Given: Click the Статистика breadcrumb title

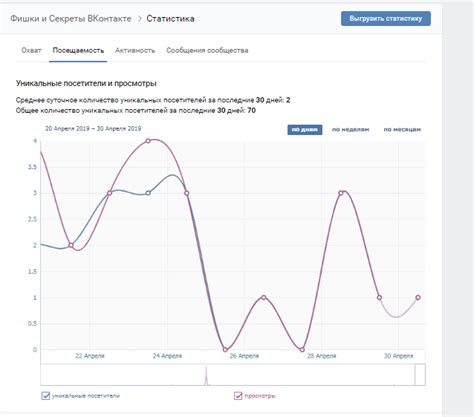Looking at the screenshot, I should pos(170,19).
